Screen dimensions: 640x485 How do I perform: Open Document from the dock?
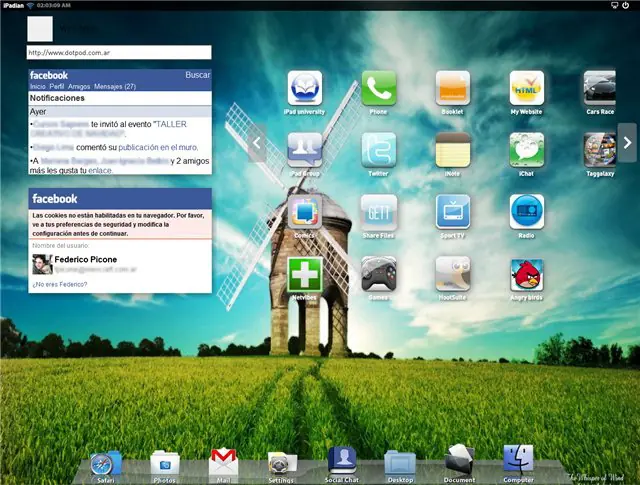click(x=460, y=461)
